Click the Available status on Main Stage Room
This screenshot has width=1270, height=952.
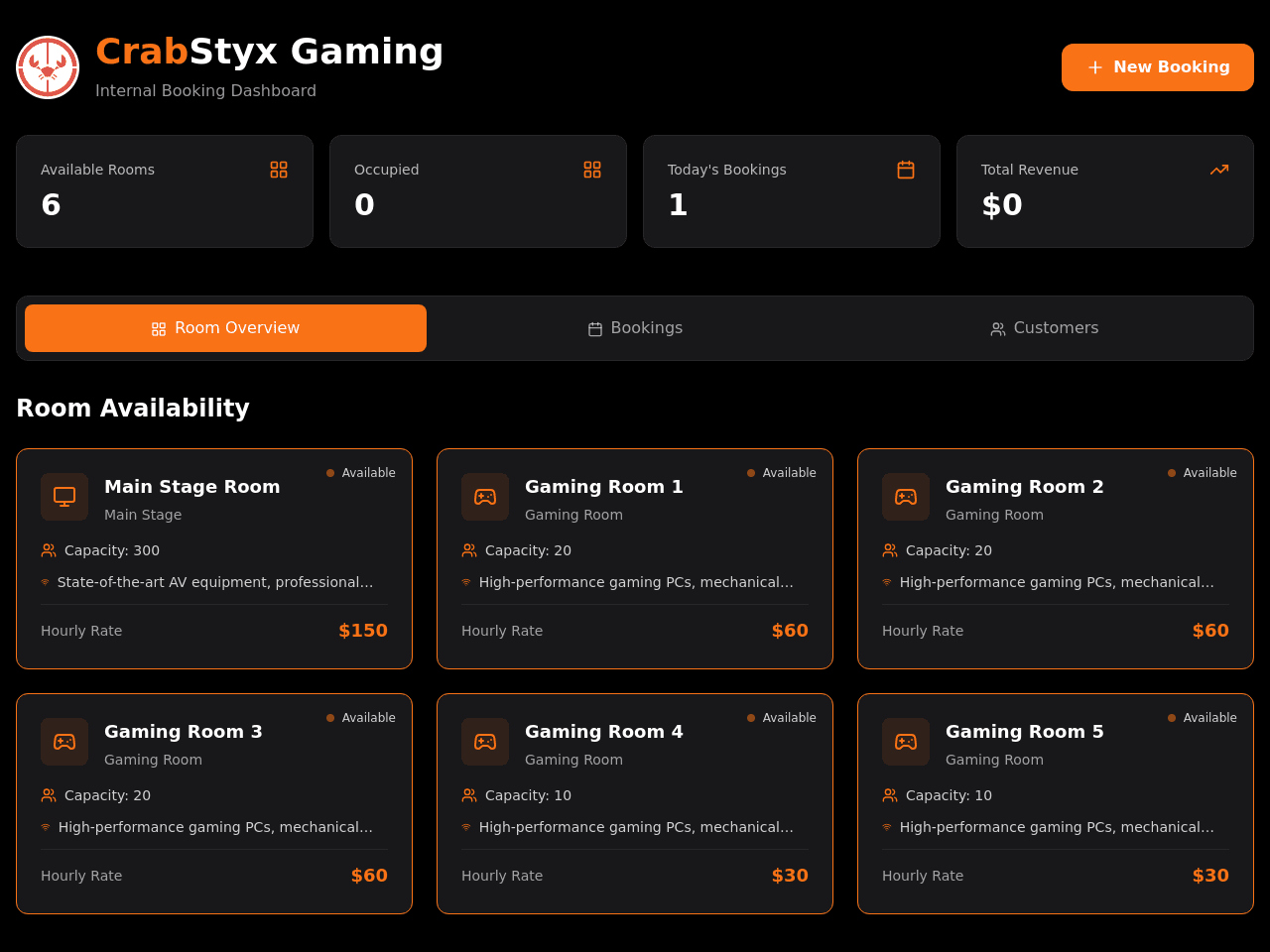(361, 473)
